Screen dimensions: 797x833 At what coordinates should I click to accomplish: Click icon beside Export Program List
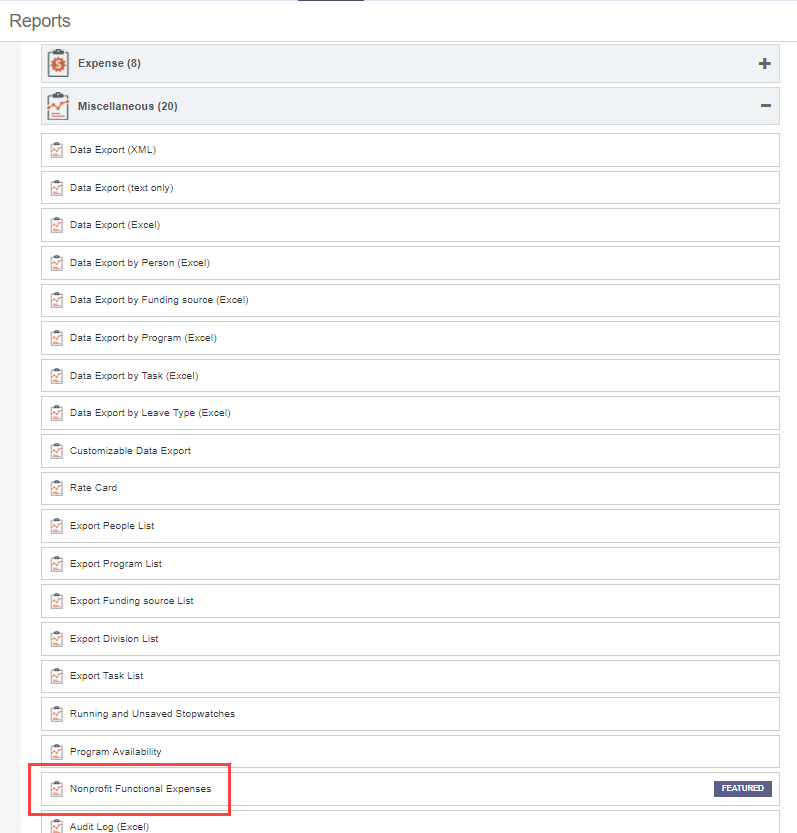[57, 564]
